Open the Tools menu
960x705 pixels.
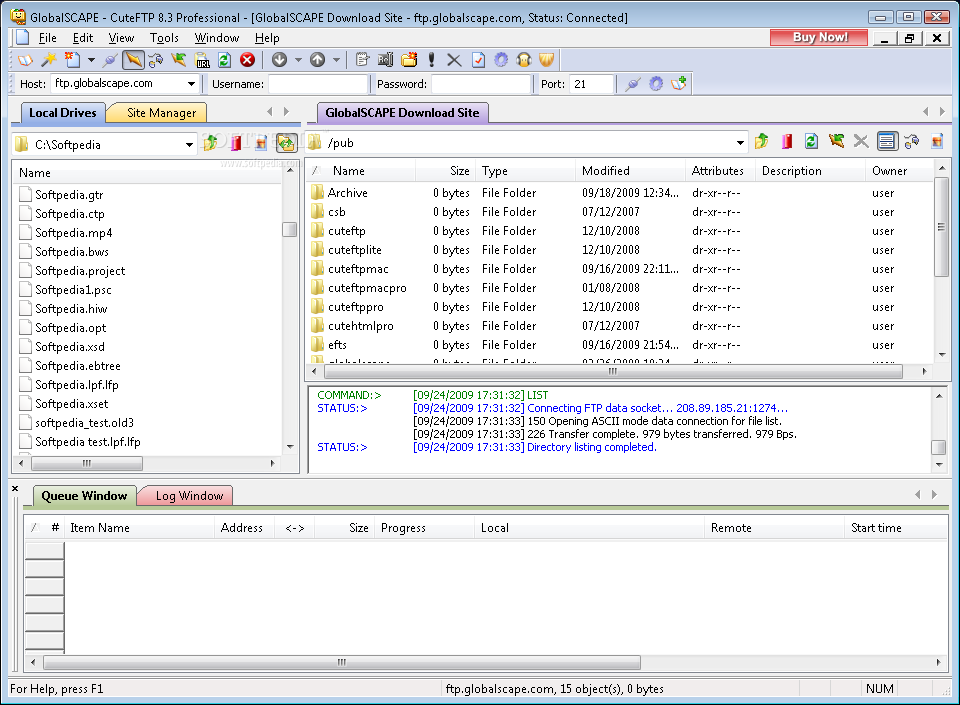(164, 38)
